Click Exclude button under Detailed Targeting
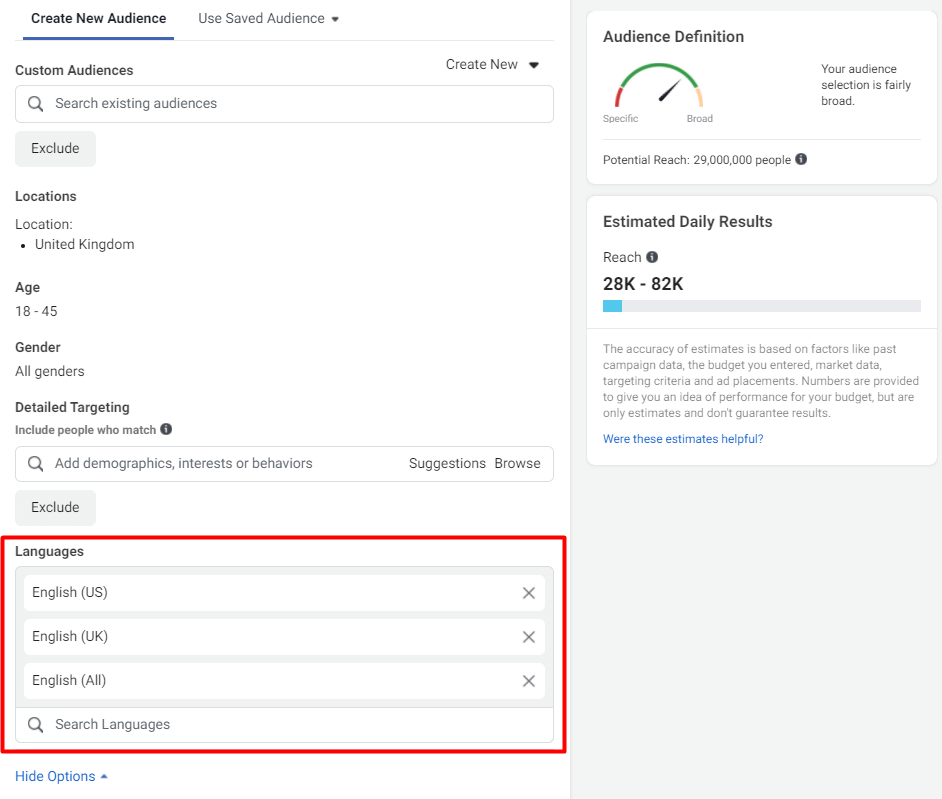942x799 pixels. [x=55, y=508]
